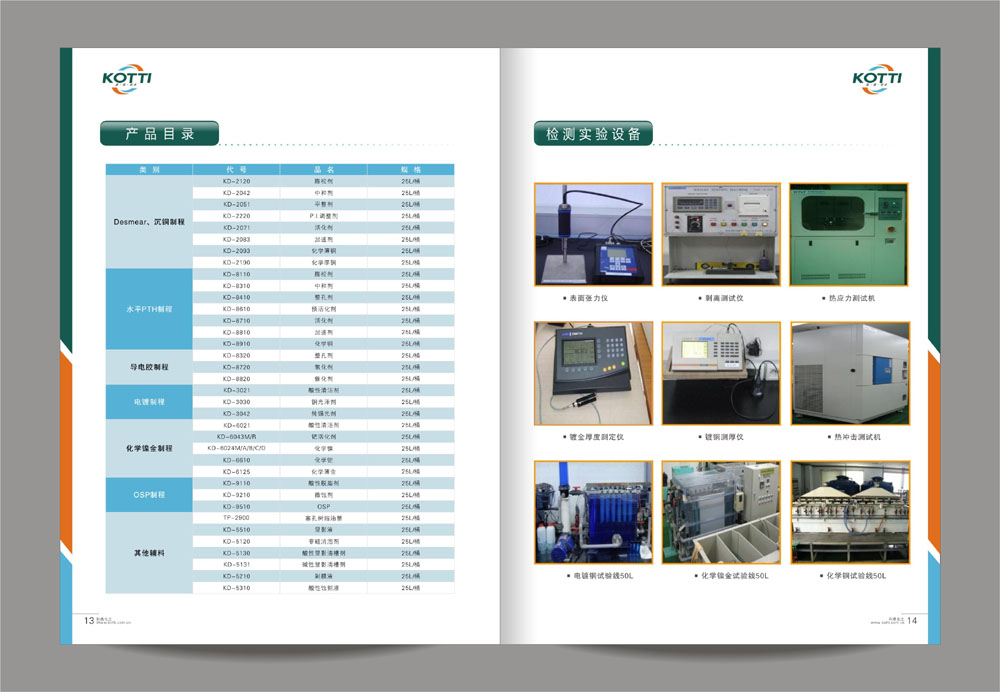Viewport: 1000px width, 692px height.
Task: Click product code KD-8910
Action: (237, 344)
